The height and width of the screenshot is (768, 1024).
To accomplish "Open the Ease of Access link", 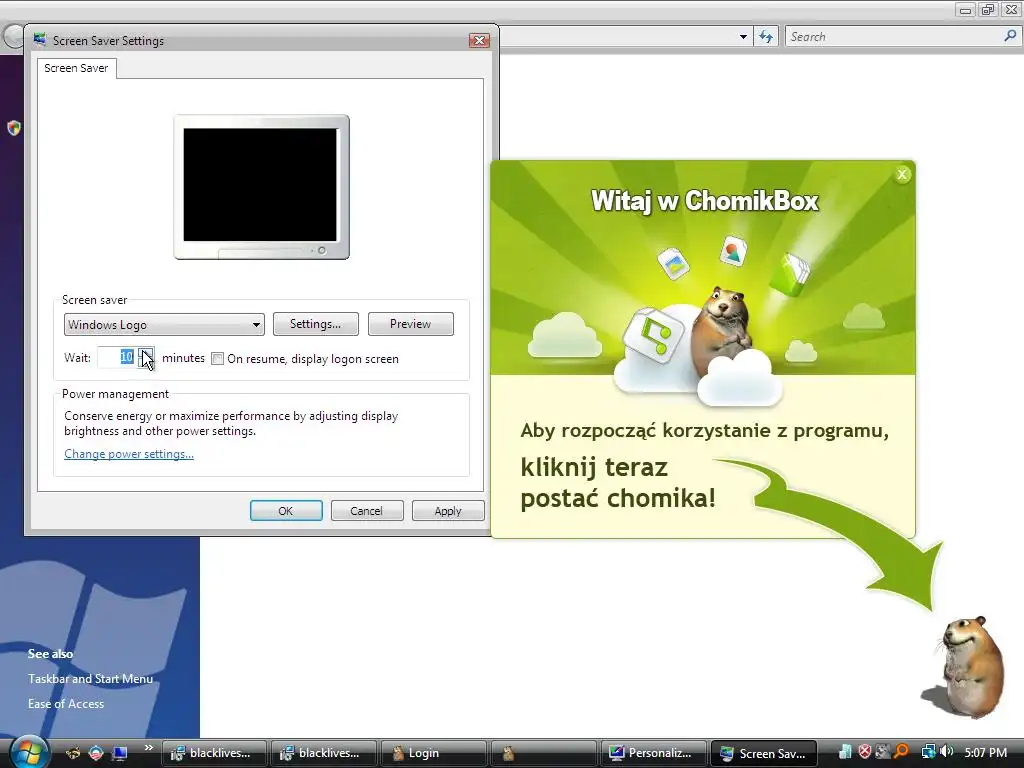I will (x=66, y=704).
